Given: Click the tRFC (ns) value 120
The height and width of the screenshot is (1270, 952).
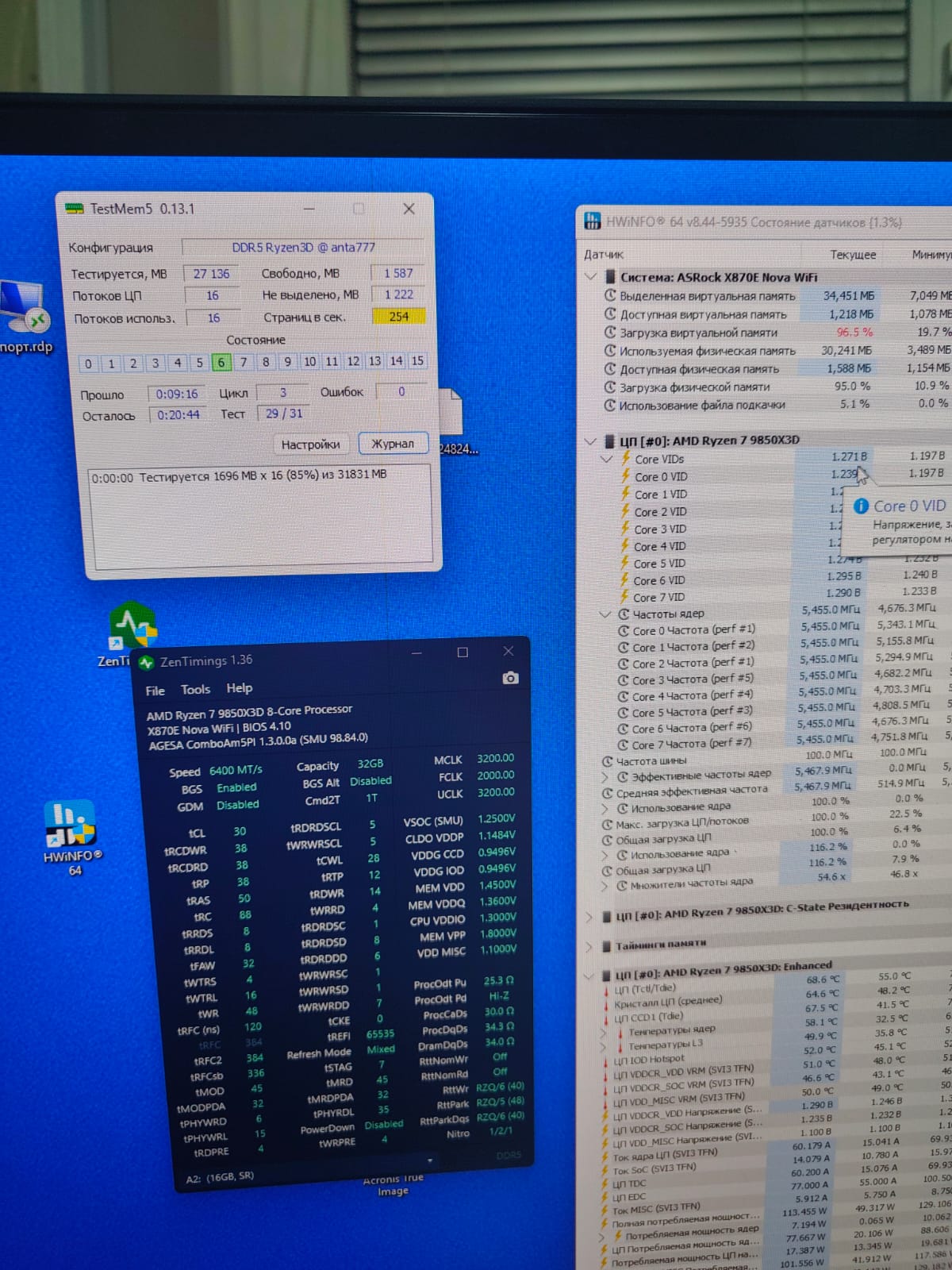Looking at the screenshot, I should point(253,1026).
